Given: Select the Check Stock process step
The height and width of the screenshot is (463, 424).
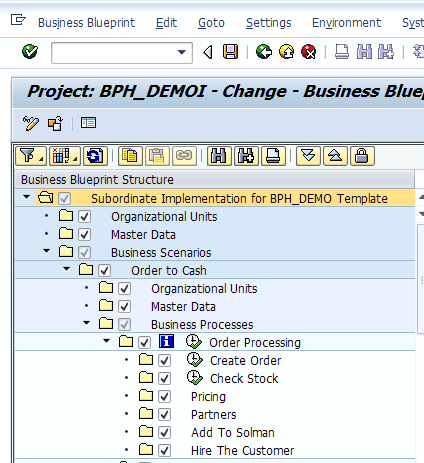Looking at the screenshot, I should 244,379.
